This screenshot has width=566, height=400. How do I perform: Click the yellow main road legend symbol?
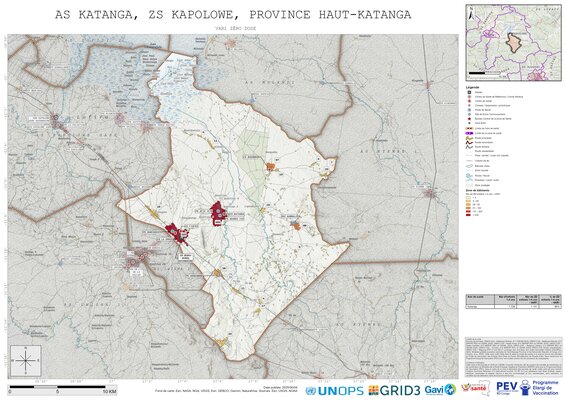point(469,138)
